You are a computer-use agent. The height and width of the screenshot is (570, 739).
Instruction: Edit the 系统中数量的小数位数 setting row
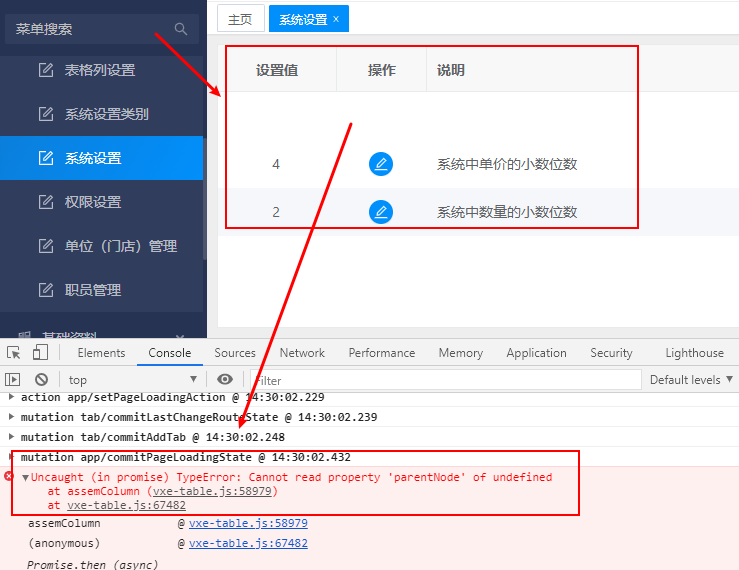(381, 212)
